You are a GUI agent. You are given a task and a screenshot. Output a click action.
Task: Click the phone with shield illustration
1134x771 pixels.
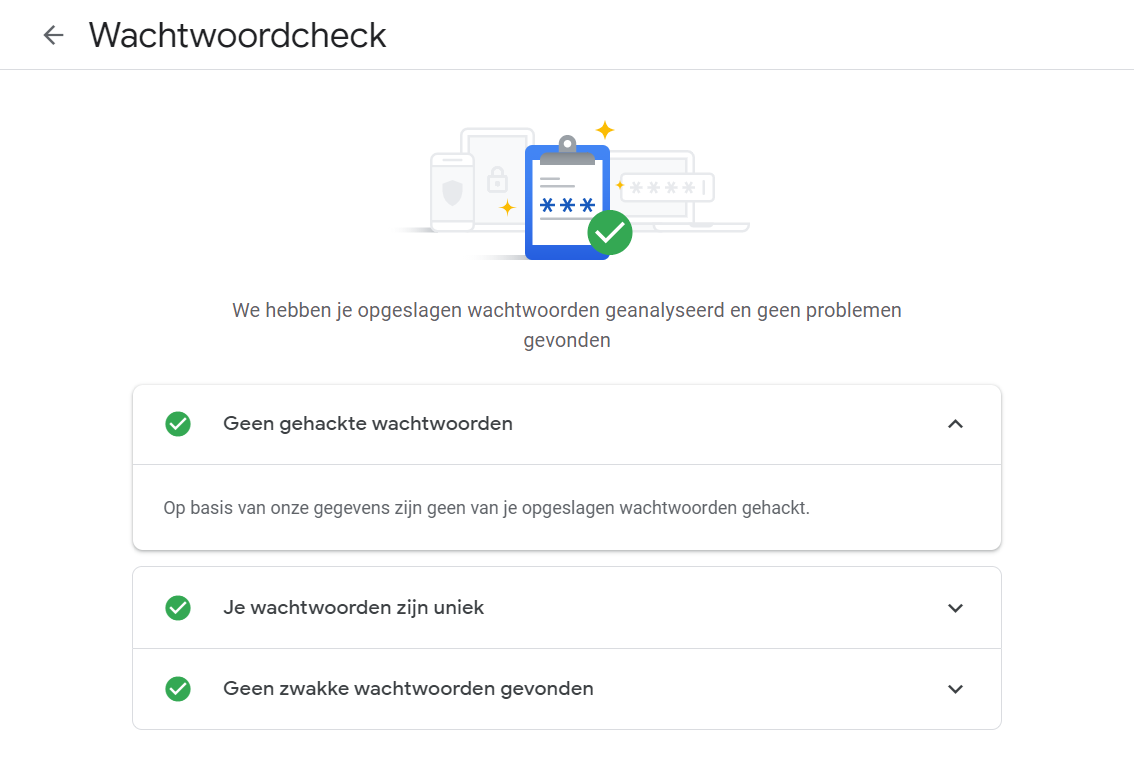coord(452,192)
